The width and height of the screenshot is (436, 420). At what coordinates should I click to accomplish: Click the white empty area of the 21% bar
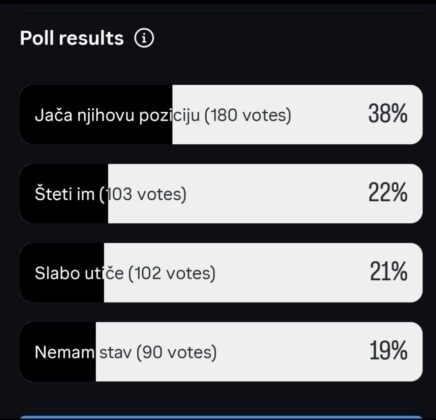tap(290, 273)
